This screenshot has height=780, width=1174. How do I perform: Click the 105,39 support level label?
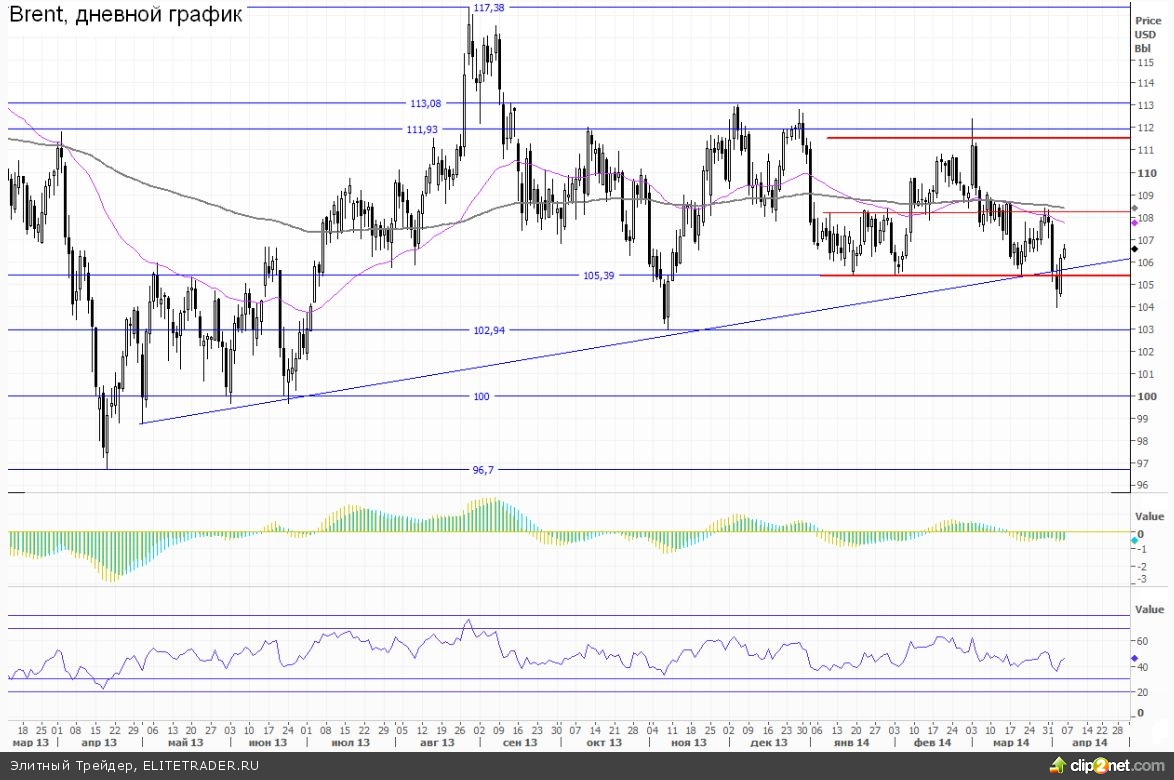598,276
